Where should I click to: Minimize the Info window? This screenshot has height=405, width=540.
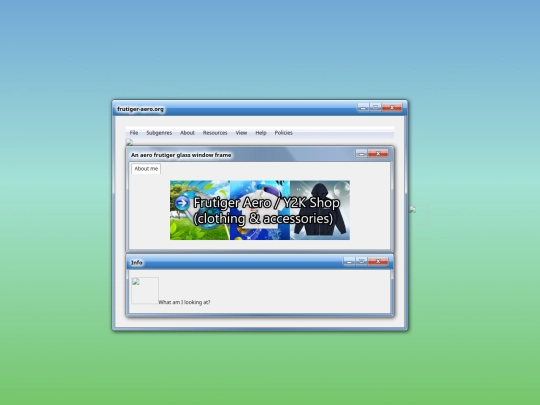349,261
